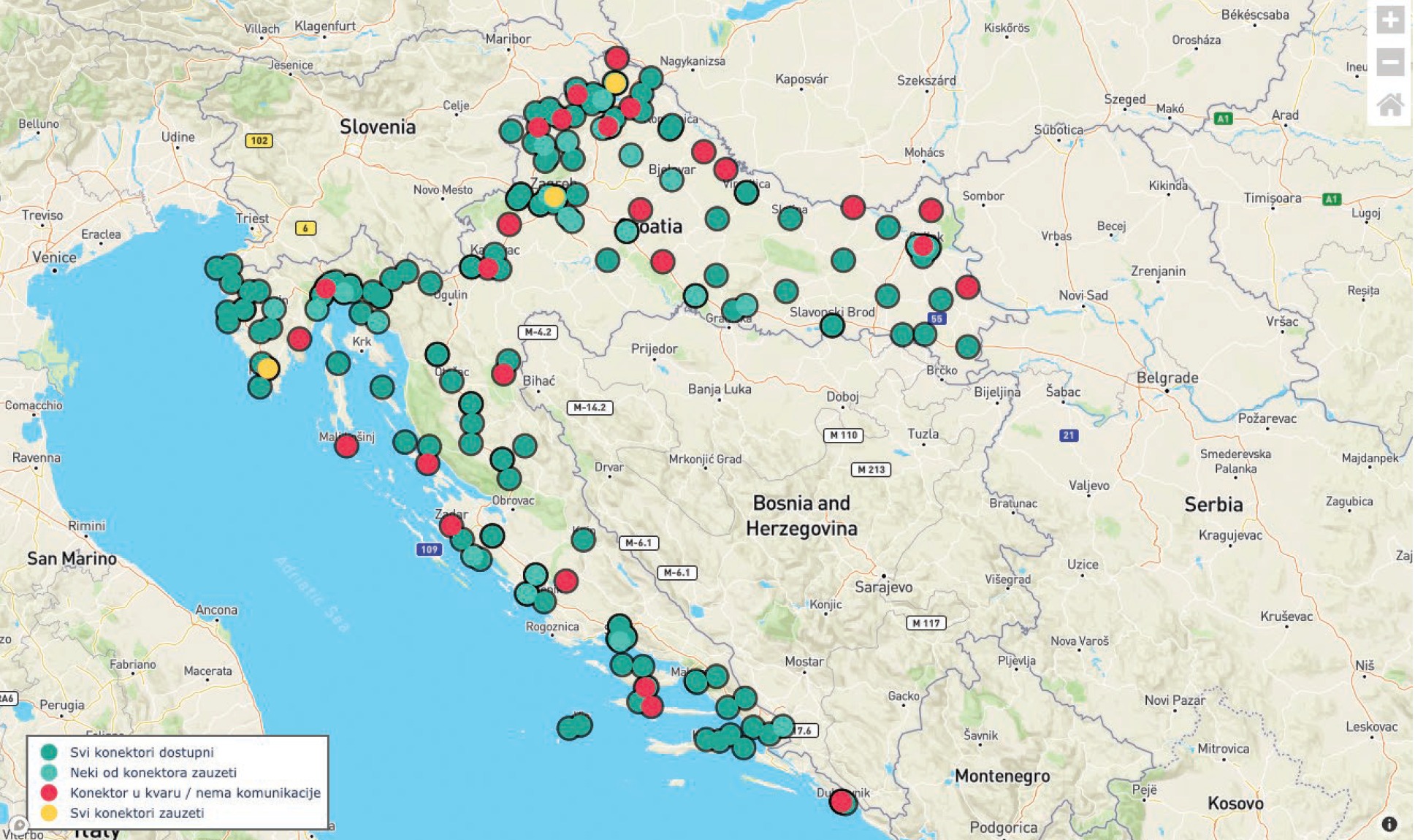The height and width of the screenshot is (840, 1415).
Task: Open the yellow marker in southern Istria
Action: (268, 368)
